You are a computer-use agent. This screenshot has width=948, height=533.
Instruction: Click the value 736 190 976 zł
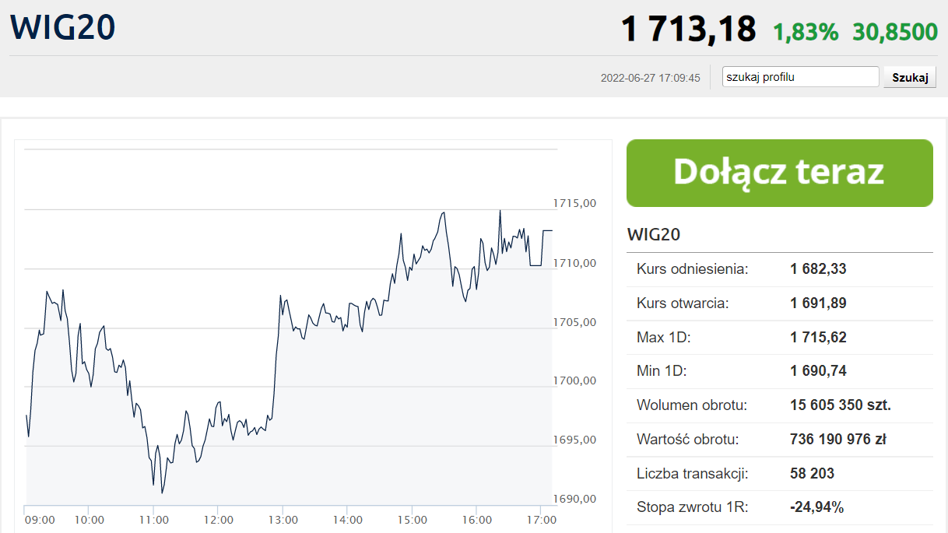[838, 439]
